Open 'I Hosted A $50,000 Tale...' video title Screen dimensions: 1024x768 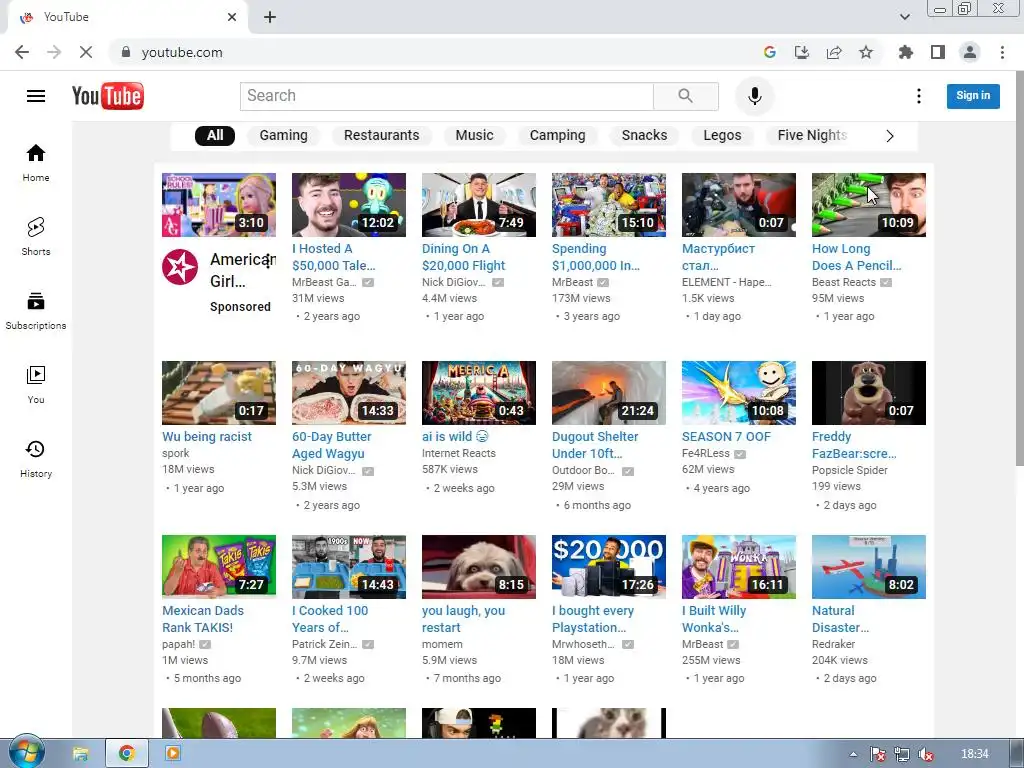333,257
